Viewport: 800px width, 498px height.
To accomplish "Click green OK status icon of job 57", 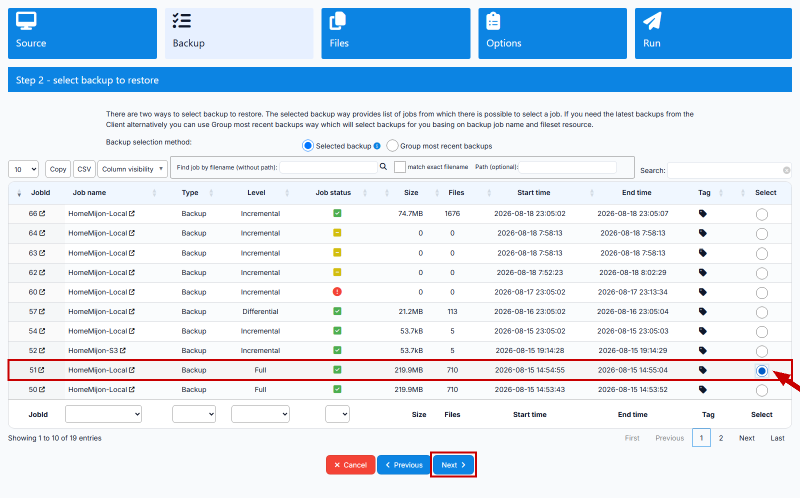I will point(337,311).
